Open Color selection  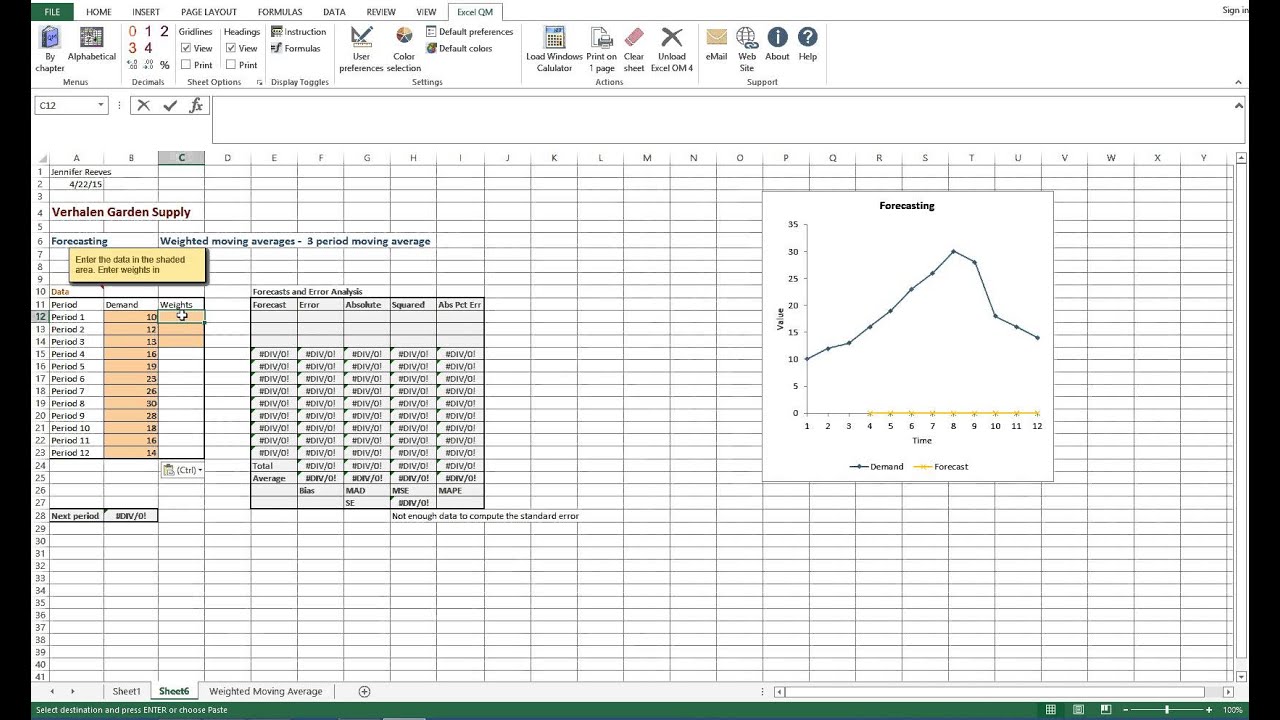(x=404, y=49)
